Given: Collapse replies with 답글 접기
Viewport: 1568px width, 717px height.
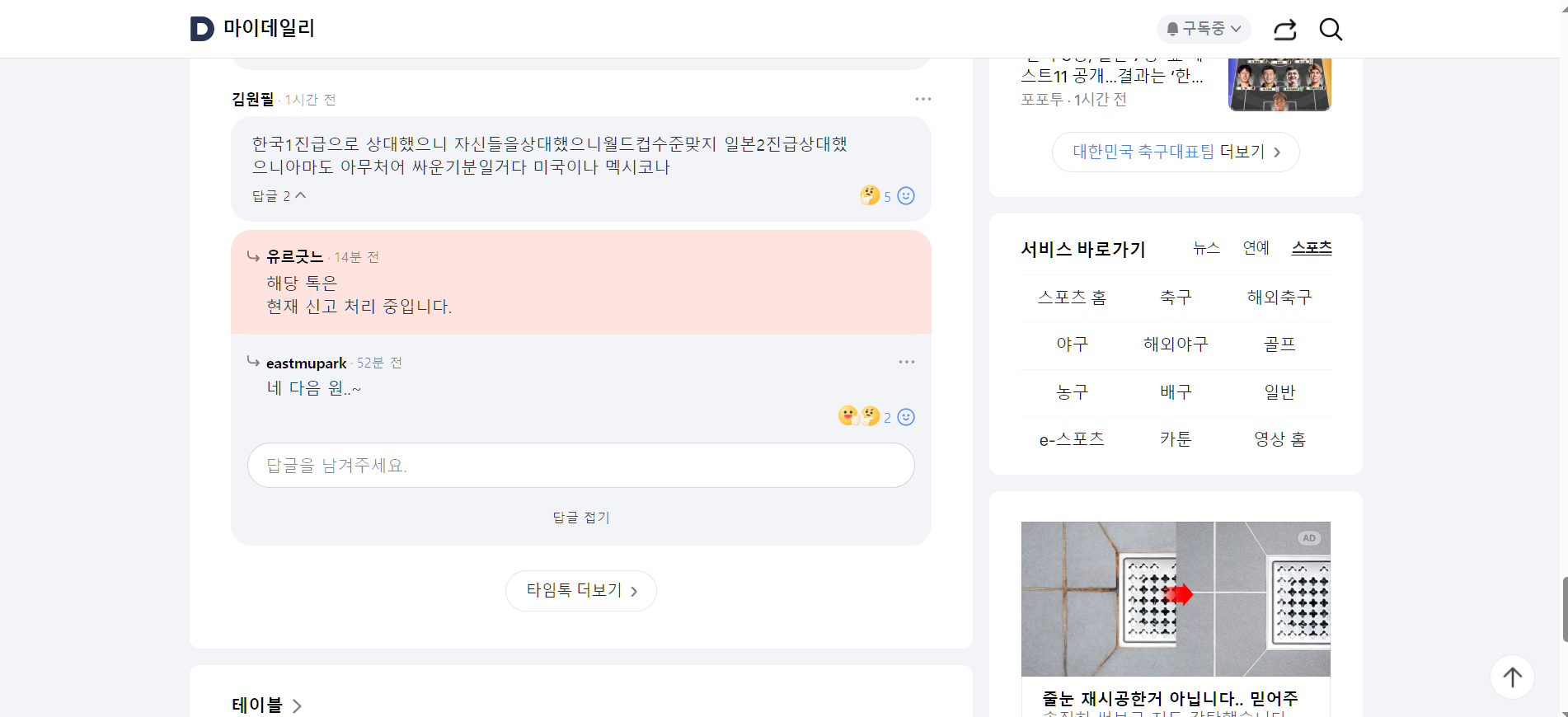Looking at the screenshot, I should coord(580,517).
